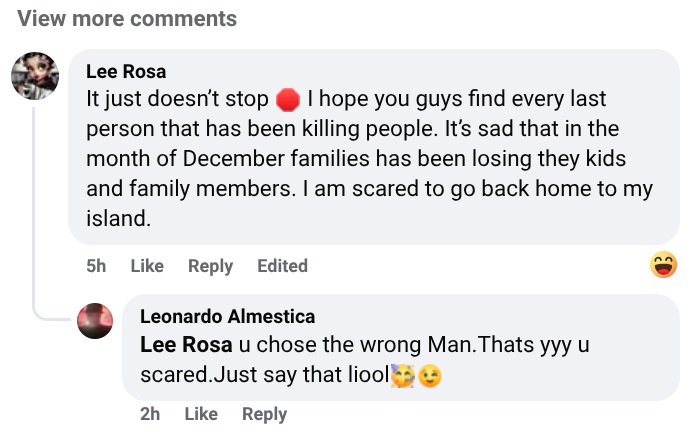The image size is (695, 431).
Task: Click the View more comments link
Action: [127, 18]
